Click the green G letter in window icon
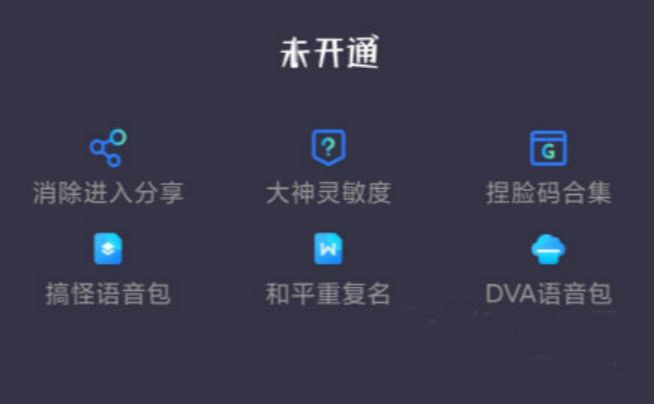 click(548, 152)
